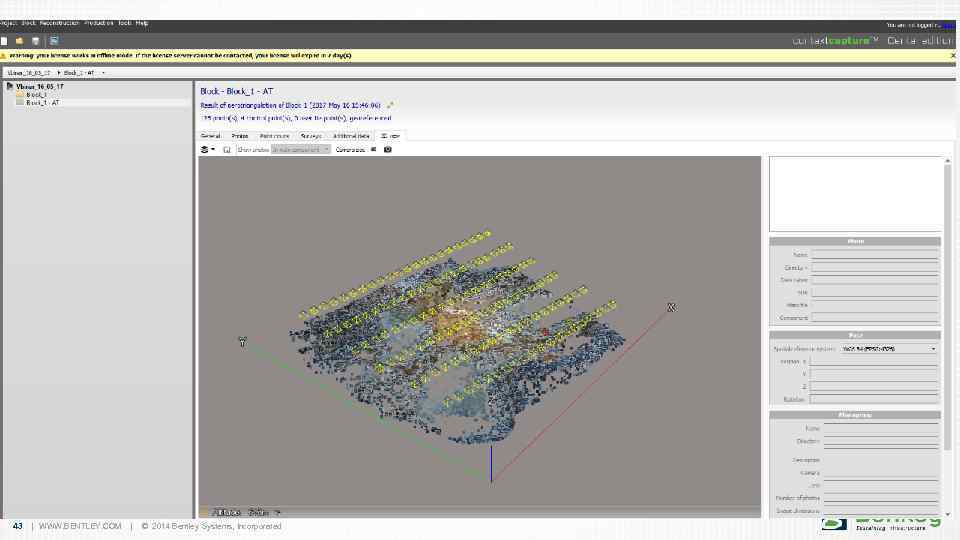This screenshot has height=540, width=960.
Task: Click the scrollbar up arrow in properties panel
Action: tap(948, 160)
